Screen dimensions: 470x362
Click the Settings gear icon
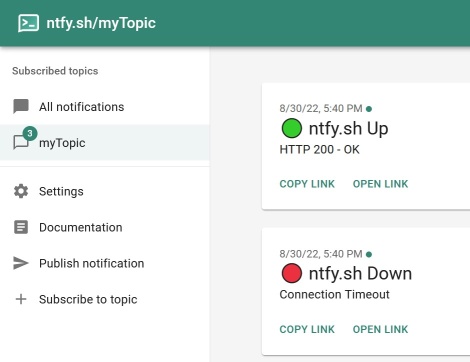[x=21, y=191]
